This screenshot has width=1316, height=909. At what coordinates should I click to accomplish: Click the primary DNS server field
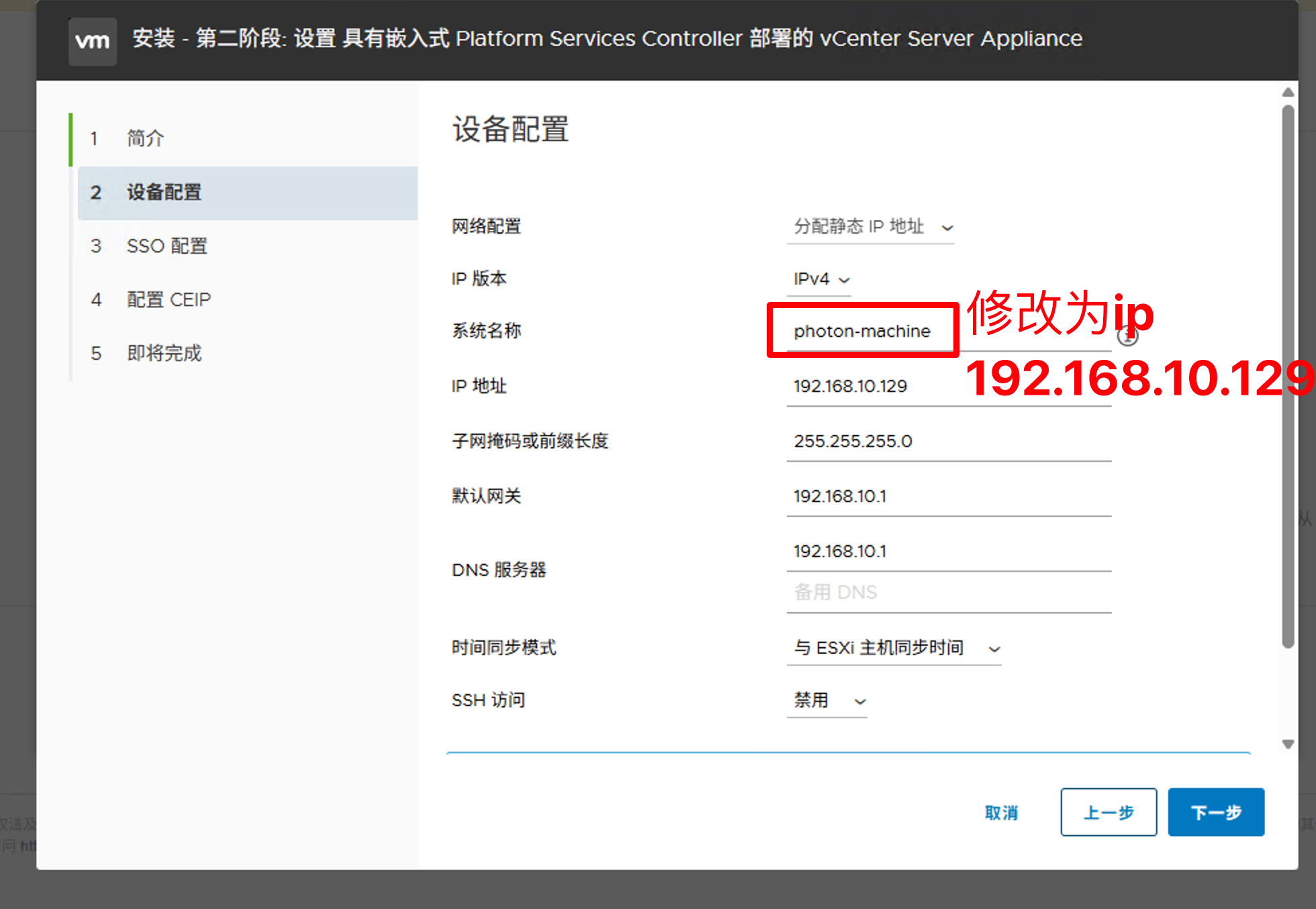949,552
